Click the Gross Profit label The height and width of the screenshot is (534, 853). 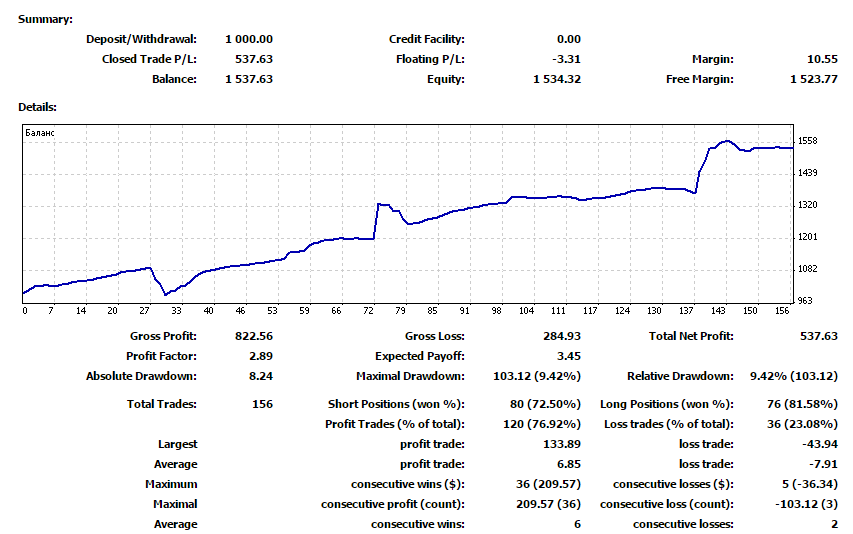pyautogui.click(x=163, y=336)
